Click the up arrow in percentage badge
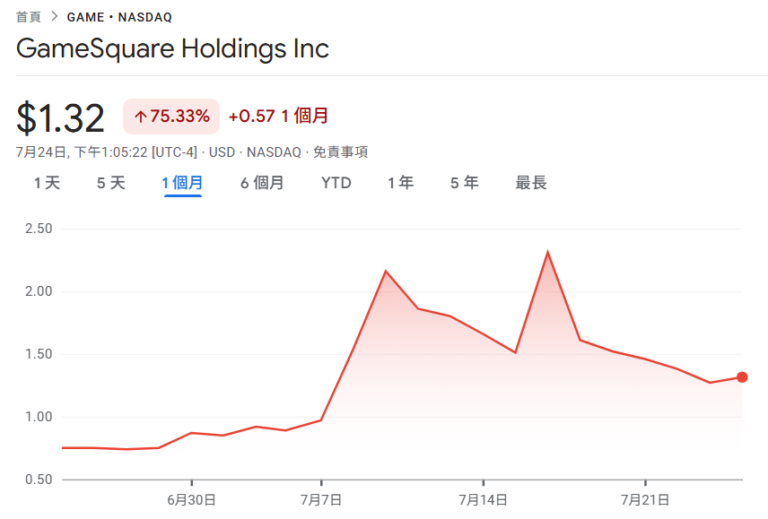Screen dimensions: 768x519 pyautogui.click(x=140, y=116)
